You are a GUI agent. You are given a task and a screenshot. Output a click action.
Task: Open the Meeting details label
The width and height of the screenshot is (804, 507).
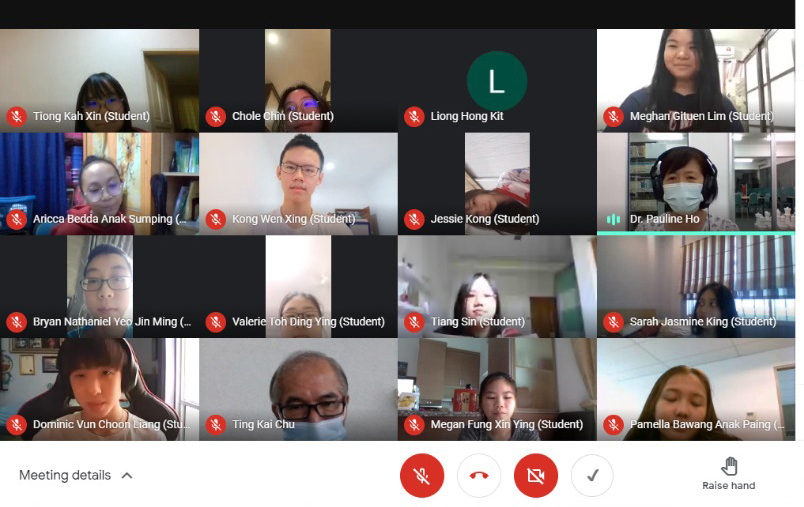(65, 475)
